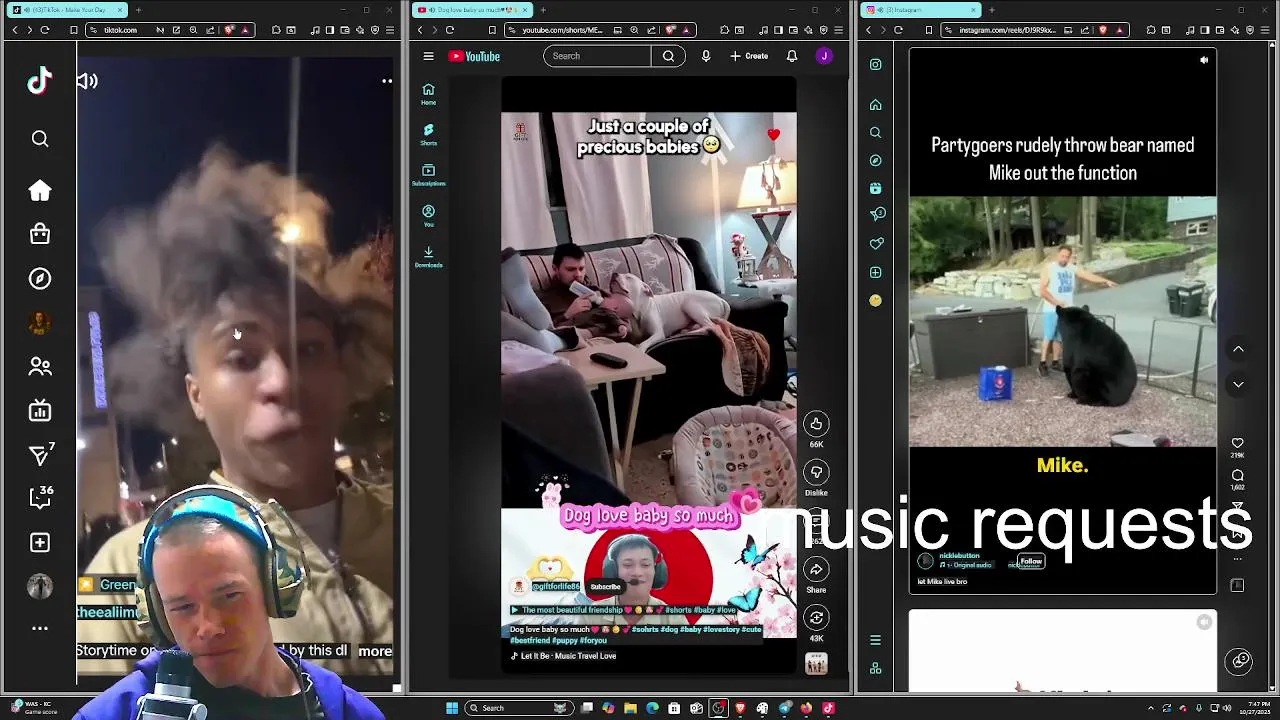The height and width of the screenshot is (720, 1280).
Task: Remix the YouTube Short (43K)
Action: click(816, 618)
